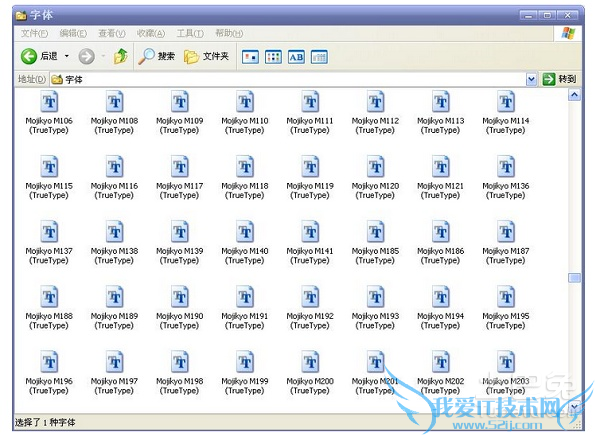Open the Search pane

pos(157,57)
